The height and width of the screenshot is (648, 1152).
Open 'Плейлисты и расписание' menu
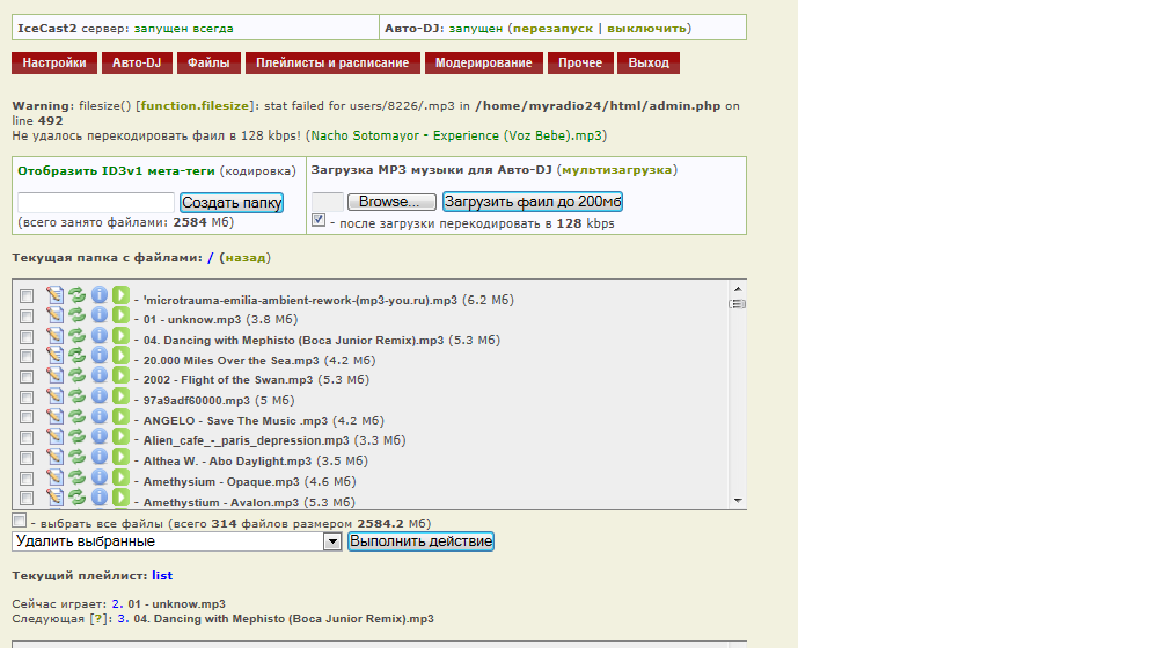(332, 63)
